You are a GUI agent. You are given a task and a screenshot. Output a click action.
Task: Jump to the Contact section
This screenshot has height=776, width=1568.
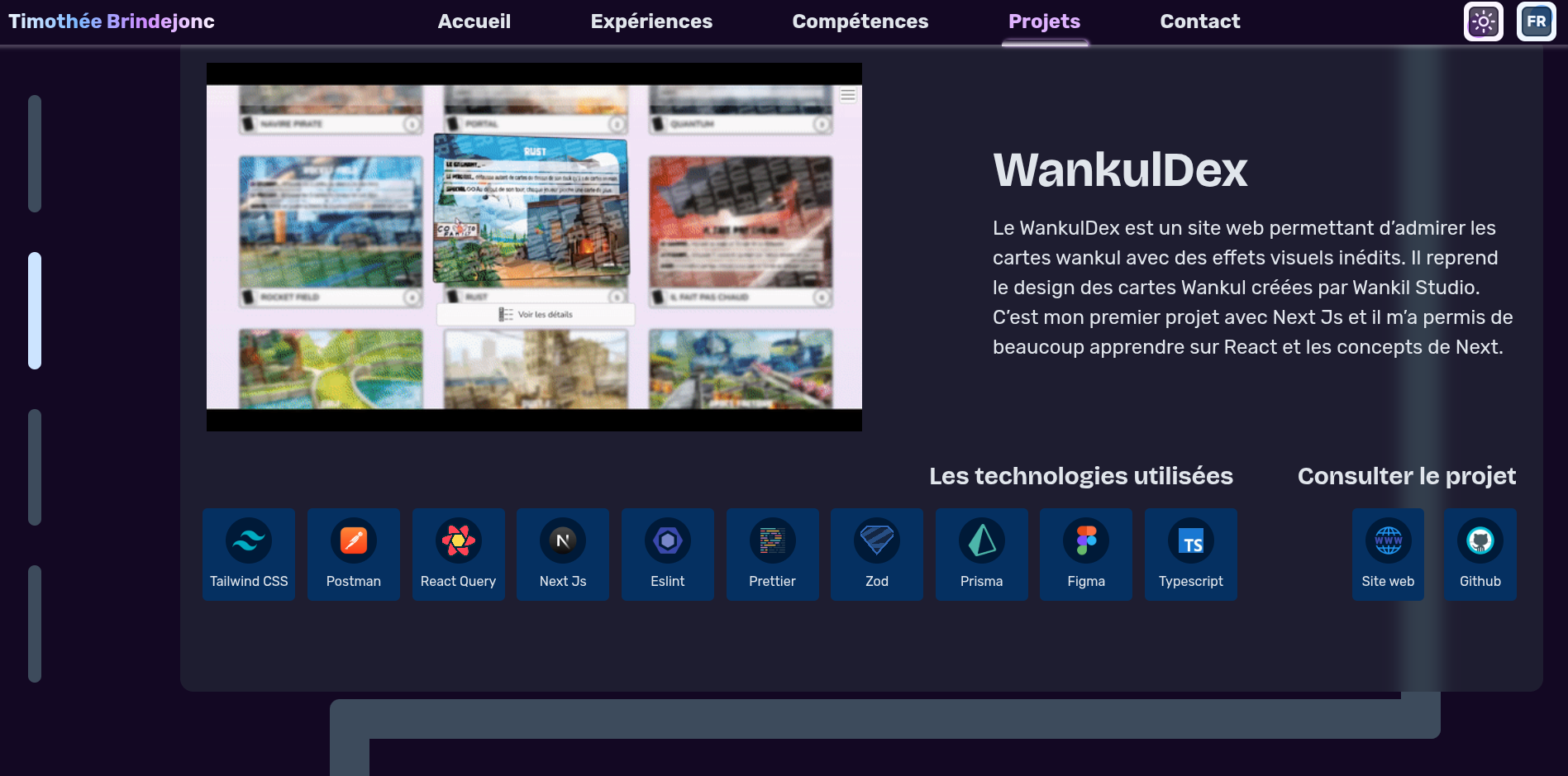(1200, 21)
